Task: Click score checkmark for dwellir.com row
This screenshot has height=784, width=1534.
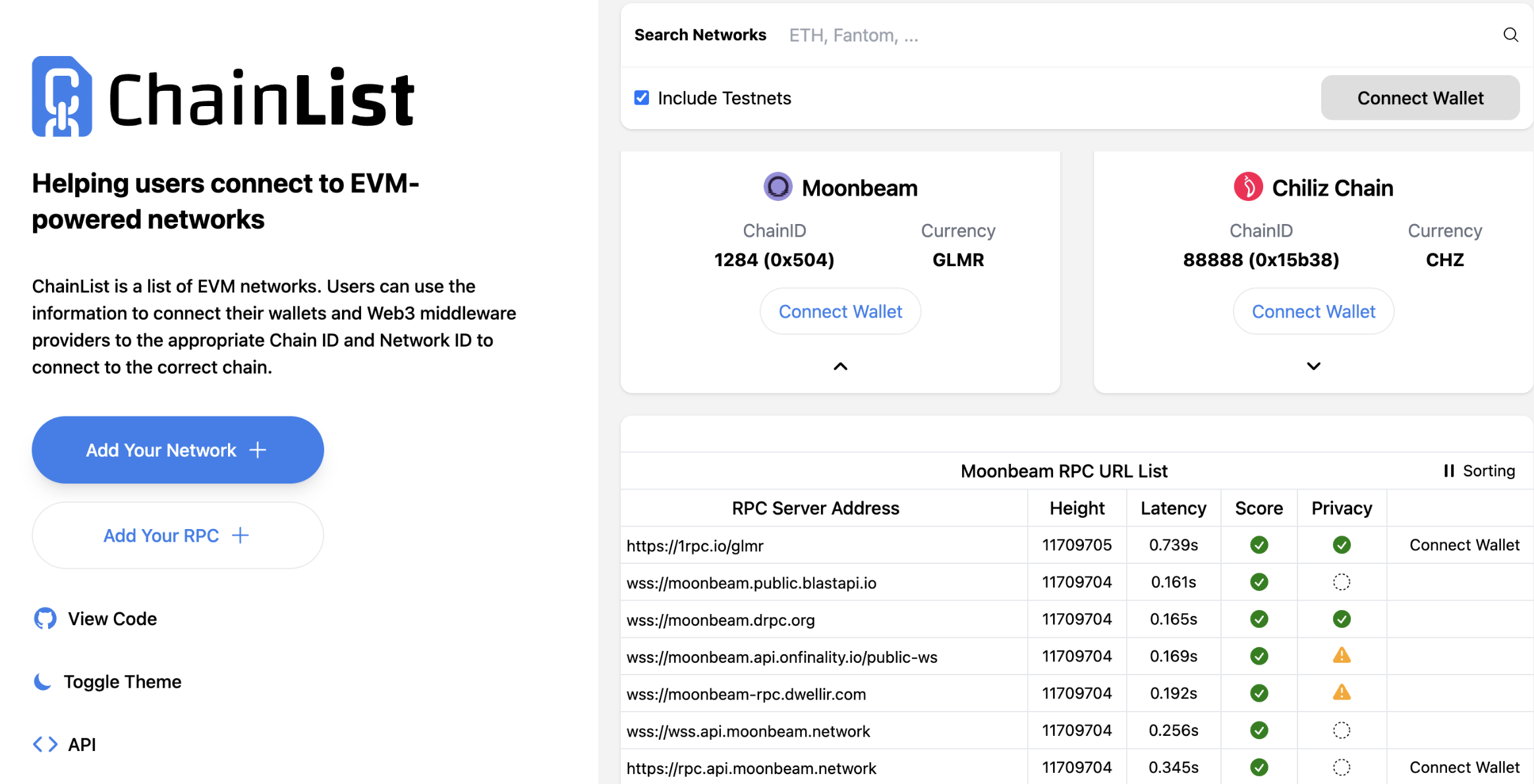Action: pos(1259,693)
